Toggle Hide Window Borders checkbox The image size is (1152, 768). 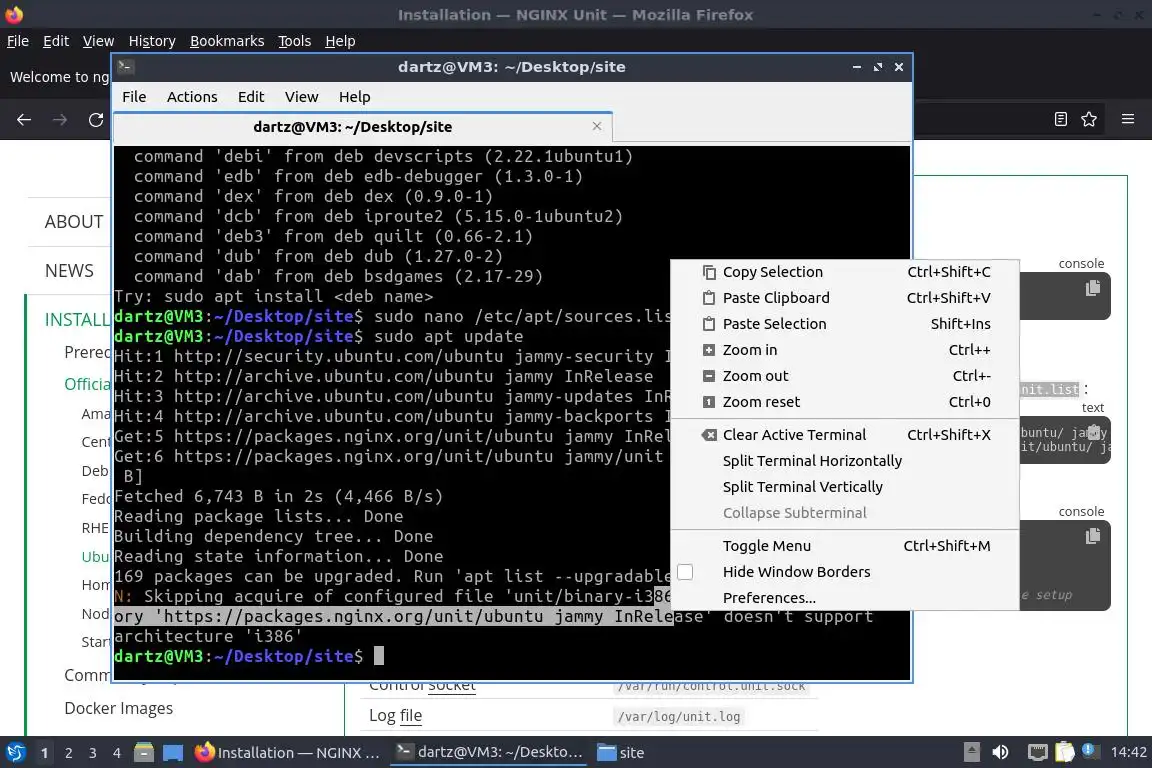tap(685, 572)
